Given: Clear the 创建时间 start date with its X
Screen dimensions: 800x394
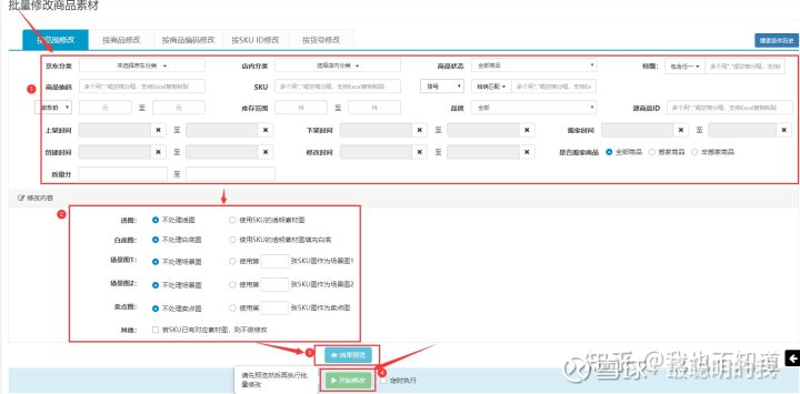Looking at the screenshot, I should point(158,152).
